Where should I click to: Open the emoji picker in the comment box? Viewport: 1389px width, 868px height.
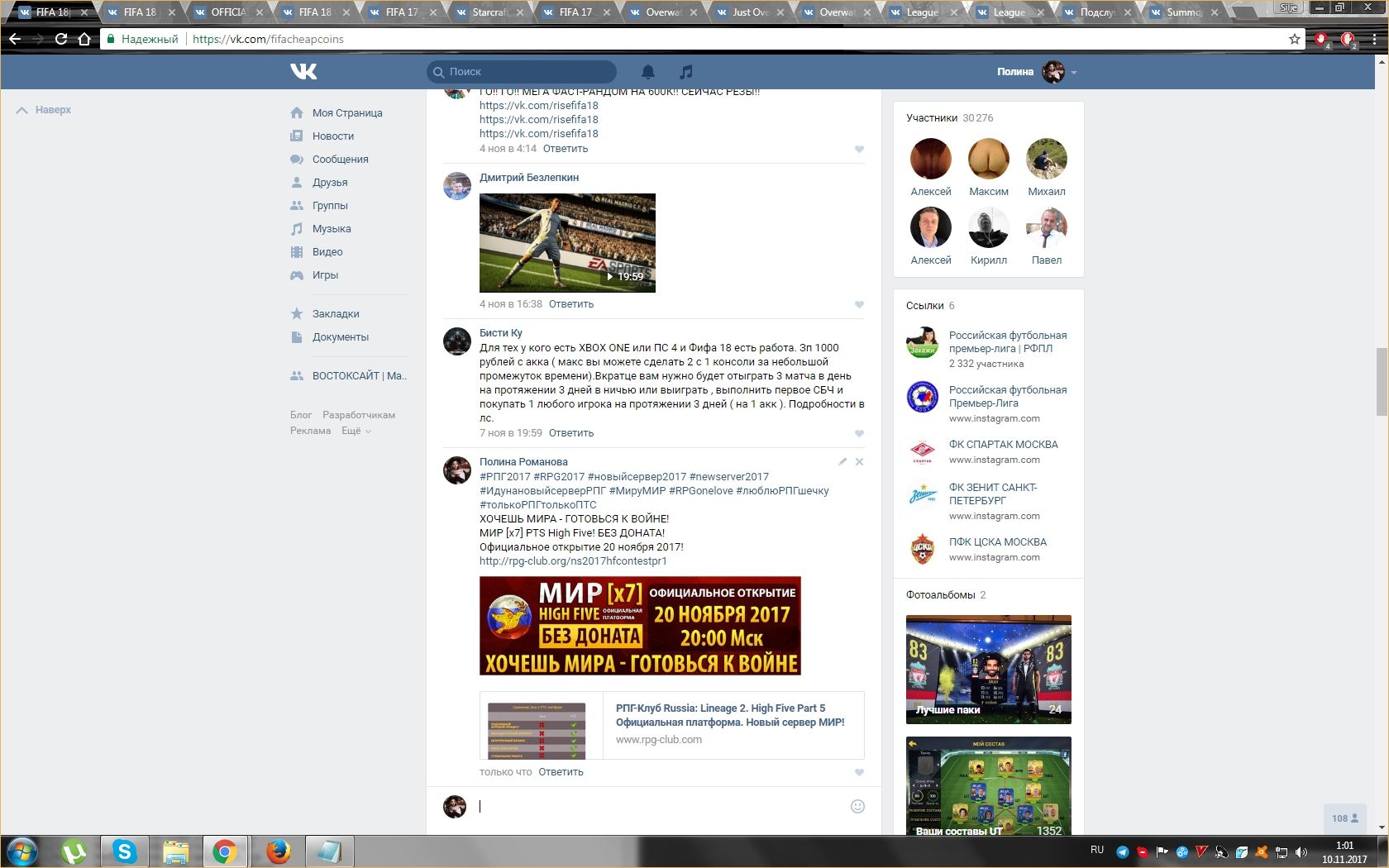(857, 806)
